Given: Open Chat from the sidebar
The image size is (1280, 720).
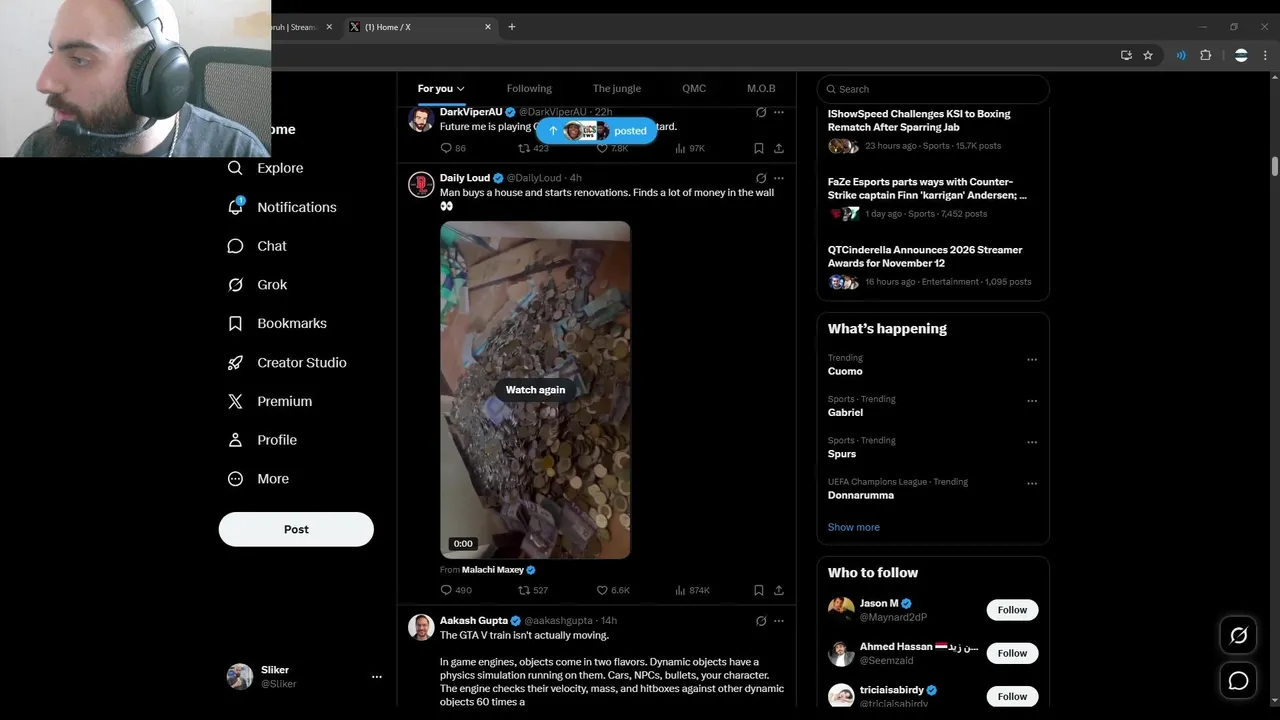Looking at the screenshot, I should tap(257, 246).
